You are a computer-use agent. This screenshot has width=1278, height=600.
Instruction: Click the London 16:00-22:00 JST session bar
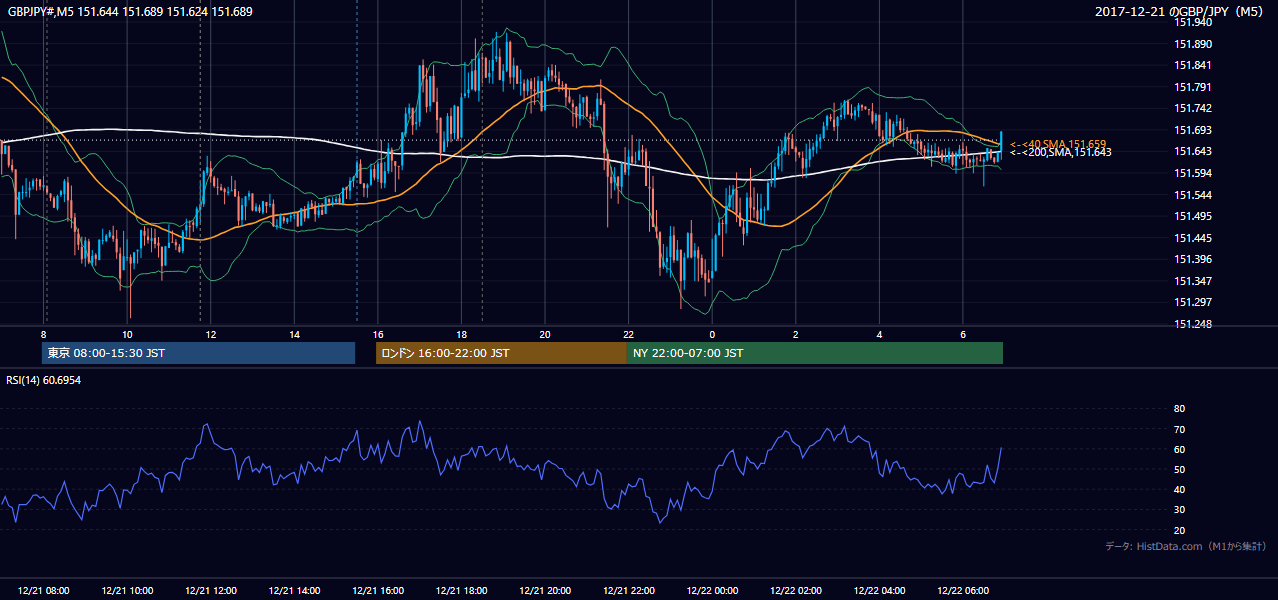point(501,353)
